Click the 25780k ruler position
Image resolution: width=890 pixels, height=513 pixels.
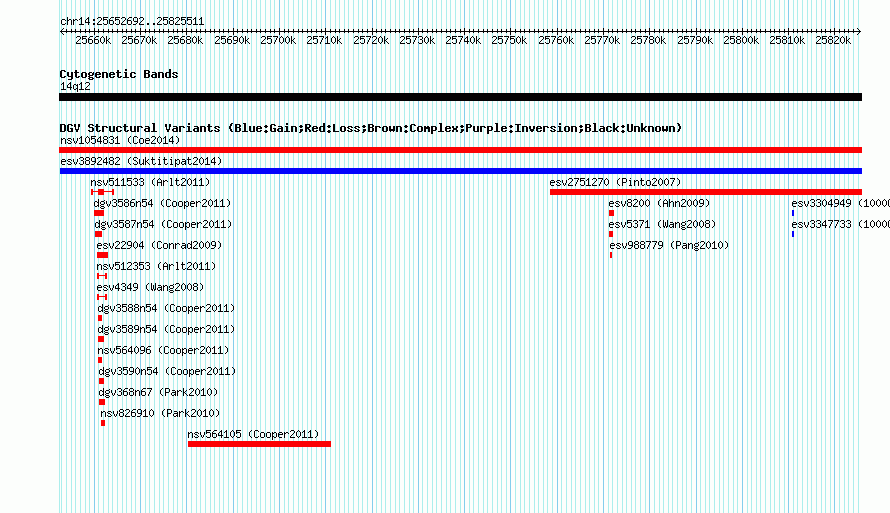pos(648,40)
